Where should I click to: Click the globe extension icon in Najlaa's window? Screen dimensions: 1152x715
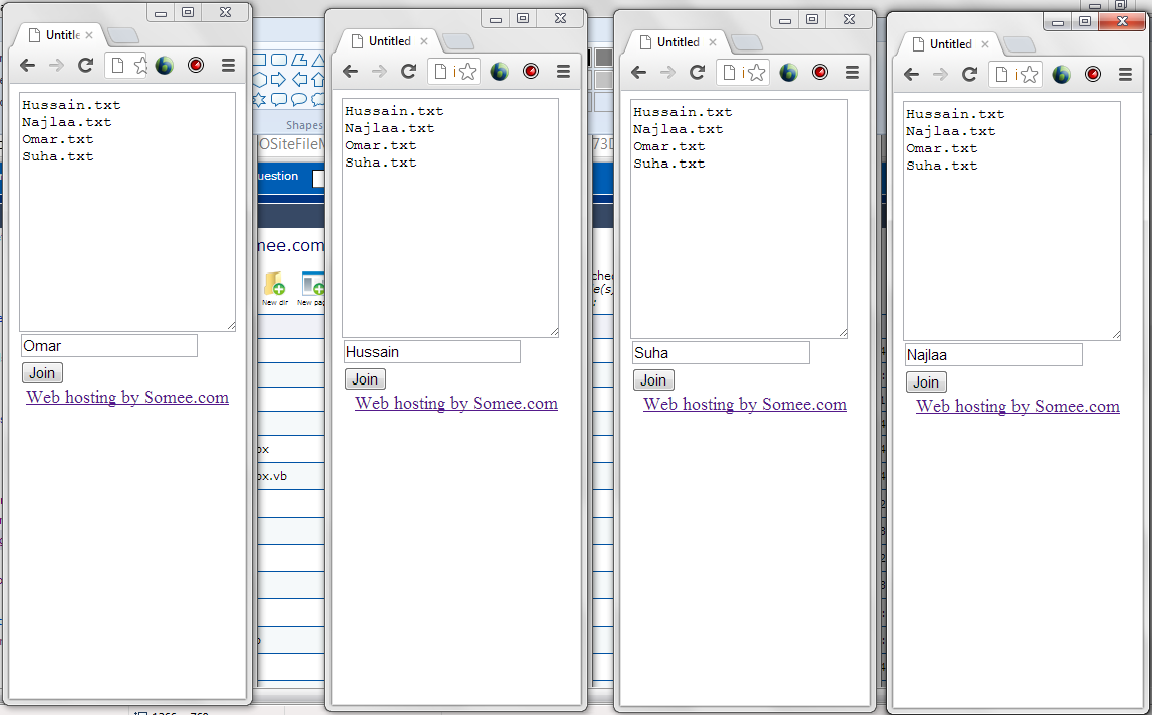1061,75
